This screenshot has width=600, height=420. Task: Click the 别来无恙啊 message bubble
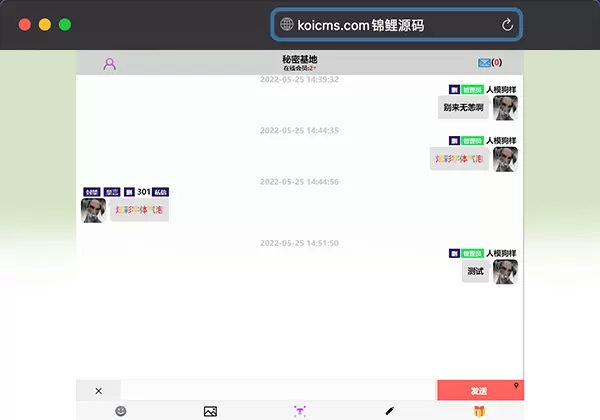(463, 107)
